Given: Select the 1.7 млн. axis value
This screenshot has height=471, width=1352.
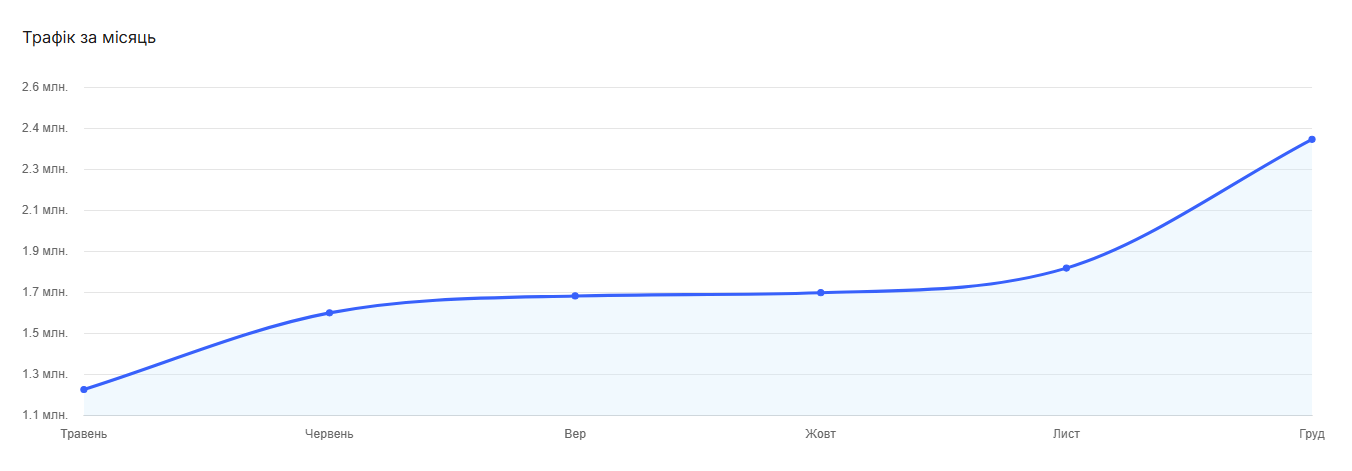Looking at the screenshot, I should (x=44, y=292).
